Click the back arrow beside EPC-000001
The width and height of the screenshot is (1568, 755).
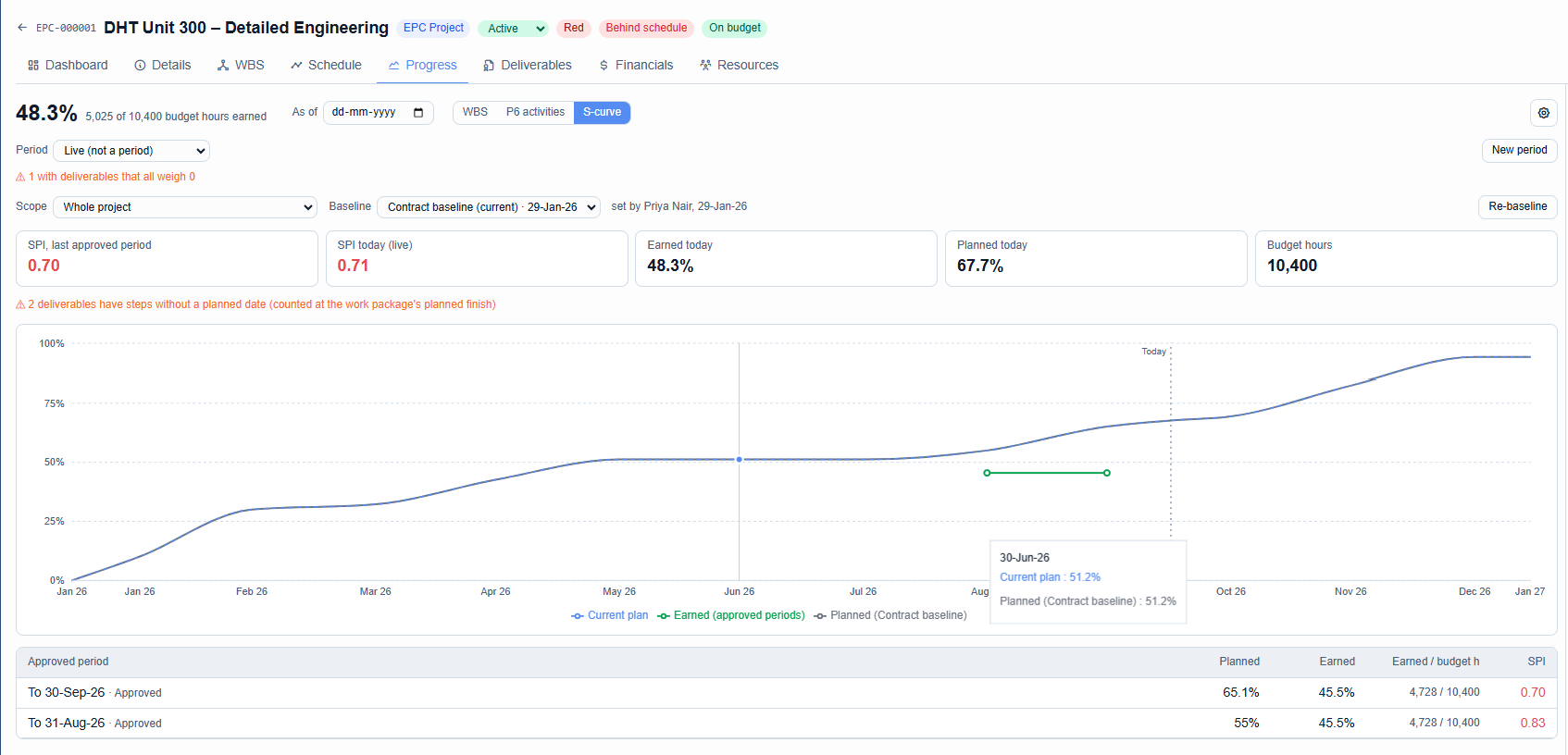pyautogui.click(x=22, y=28)
